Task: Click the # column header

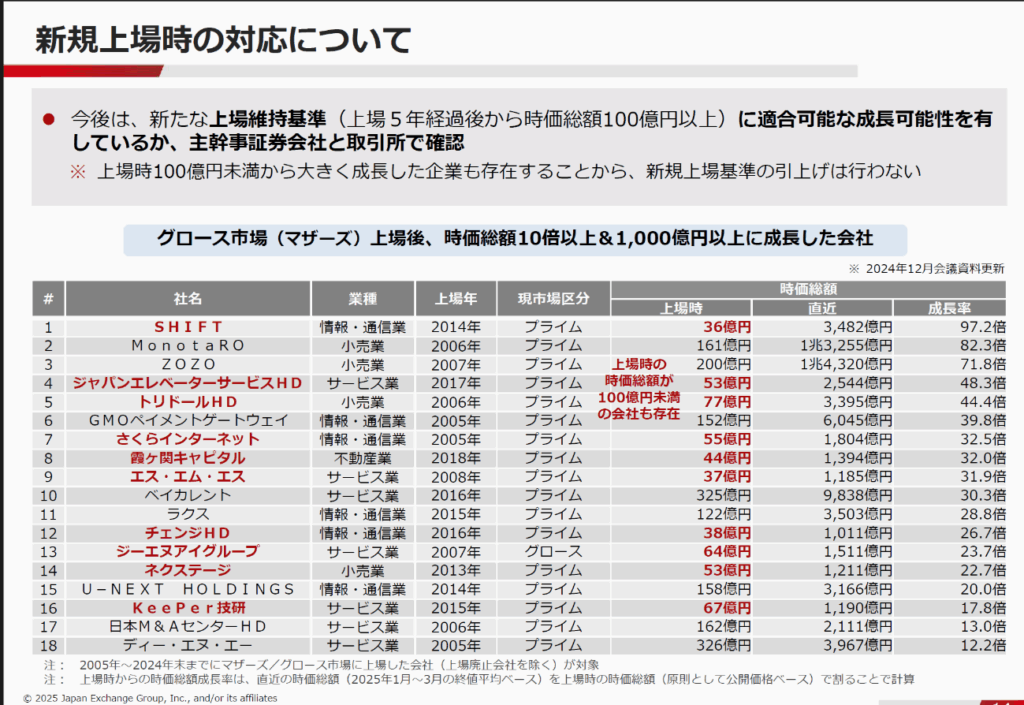Action: tap(48, 299)
